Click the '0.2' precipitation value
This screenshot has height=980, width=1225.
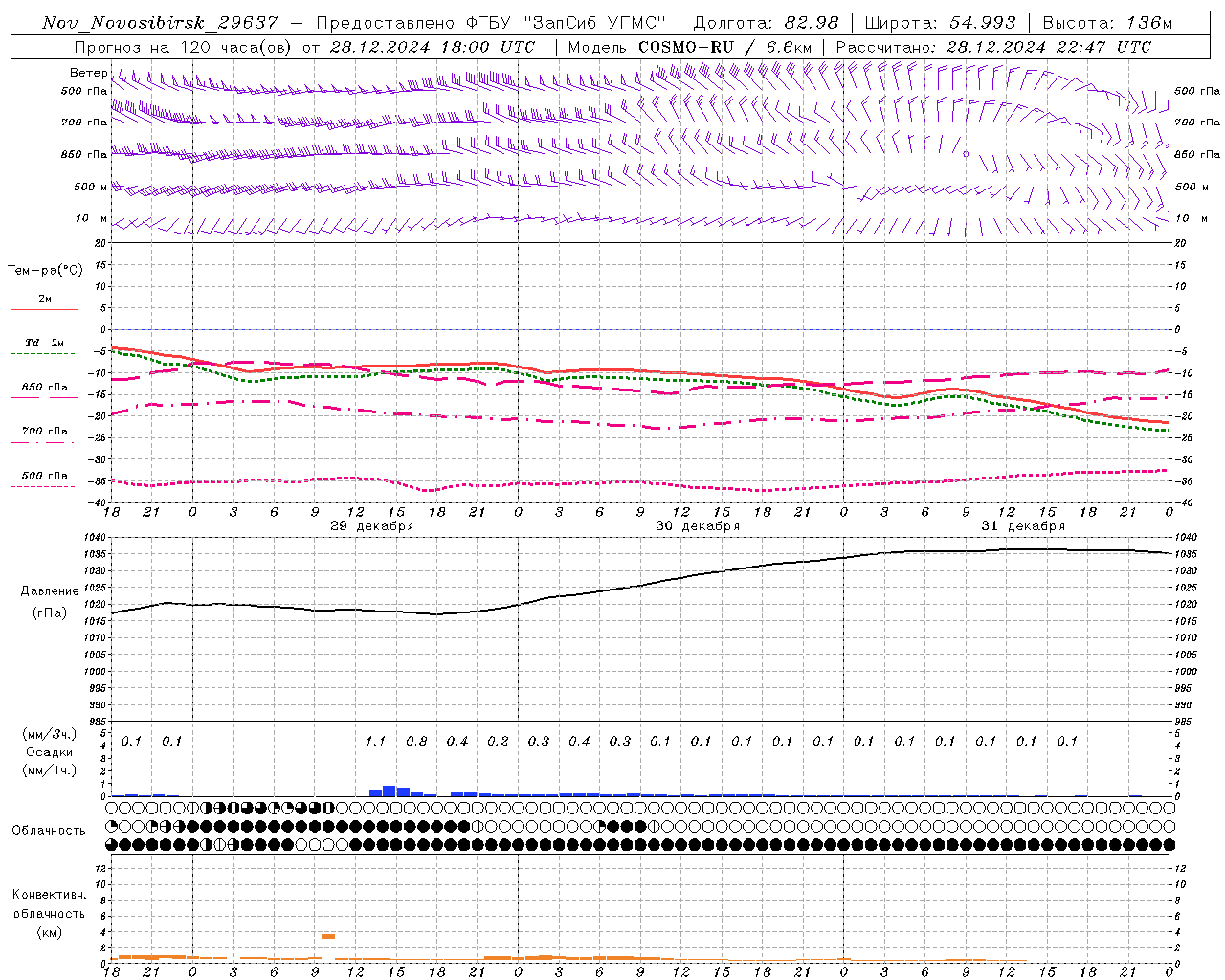click(x=498, y=741)
